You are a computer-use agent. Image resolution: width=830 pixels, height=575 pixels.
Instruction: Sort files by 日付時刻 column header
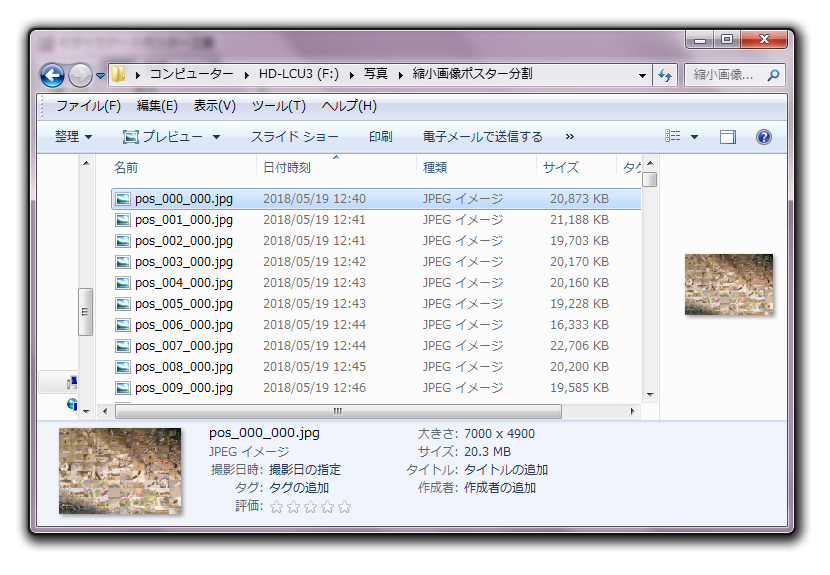(286, 168)
